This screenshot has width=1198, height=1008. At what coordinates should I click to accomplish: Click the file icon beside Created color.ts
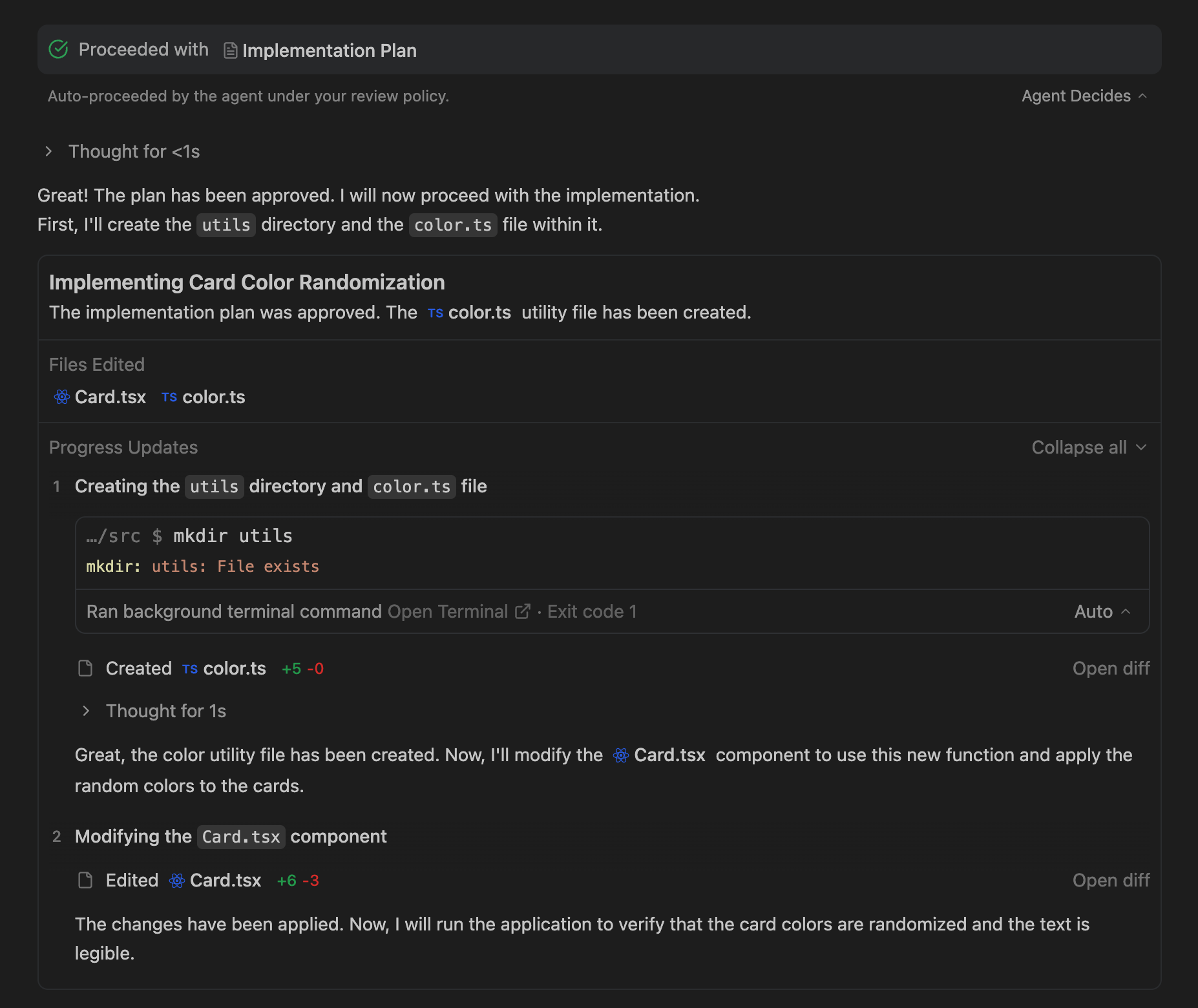[85, 668]
